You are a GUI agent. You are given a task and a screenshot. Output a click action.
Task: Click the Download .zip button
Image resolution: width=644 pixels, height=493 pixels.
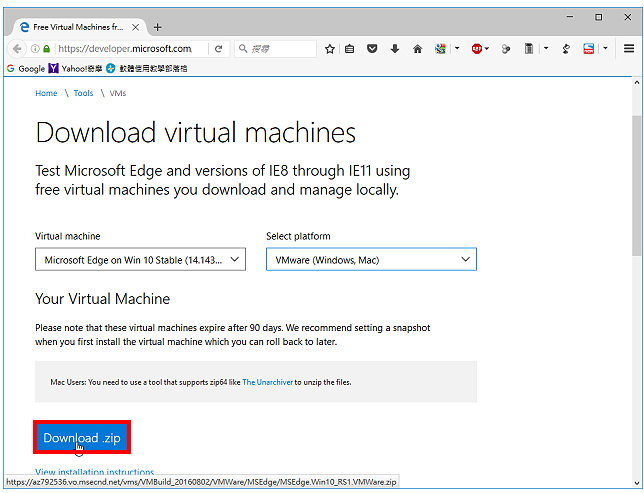tap(82, 438)
